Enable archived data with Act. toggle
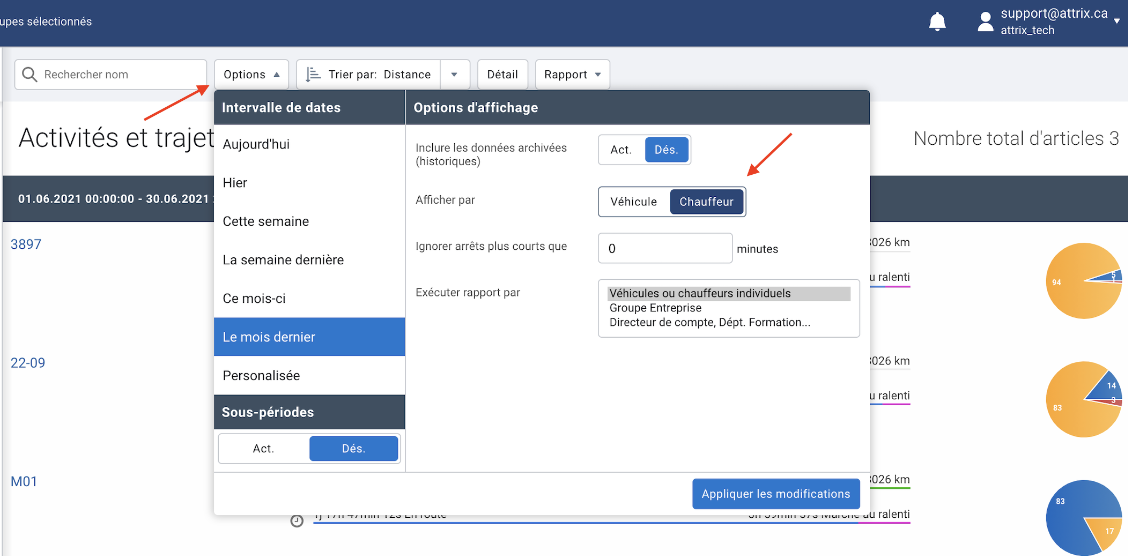 click(x=621, y=150)
